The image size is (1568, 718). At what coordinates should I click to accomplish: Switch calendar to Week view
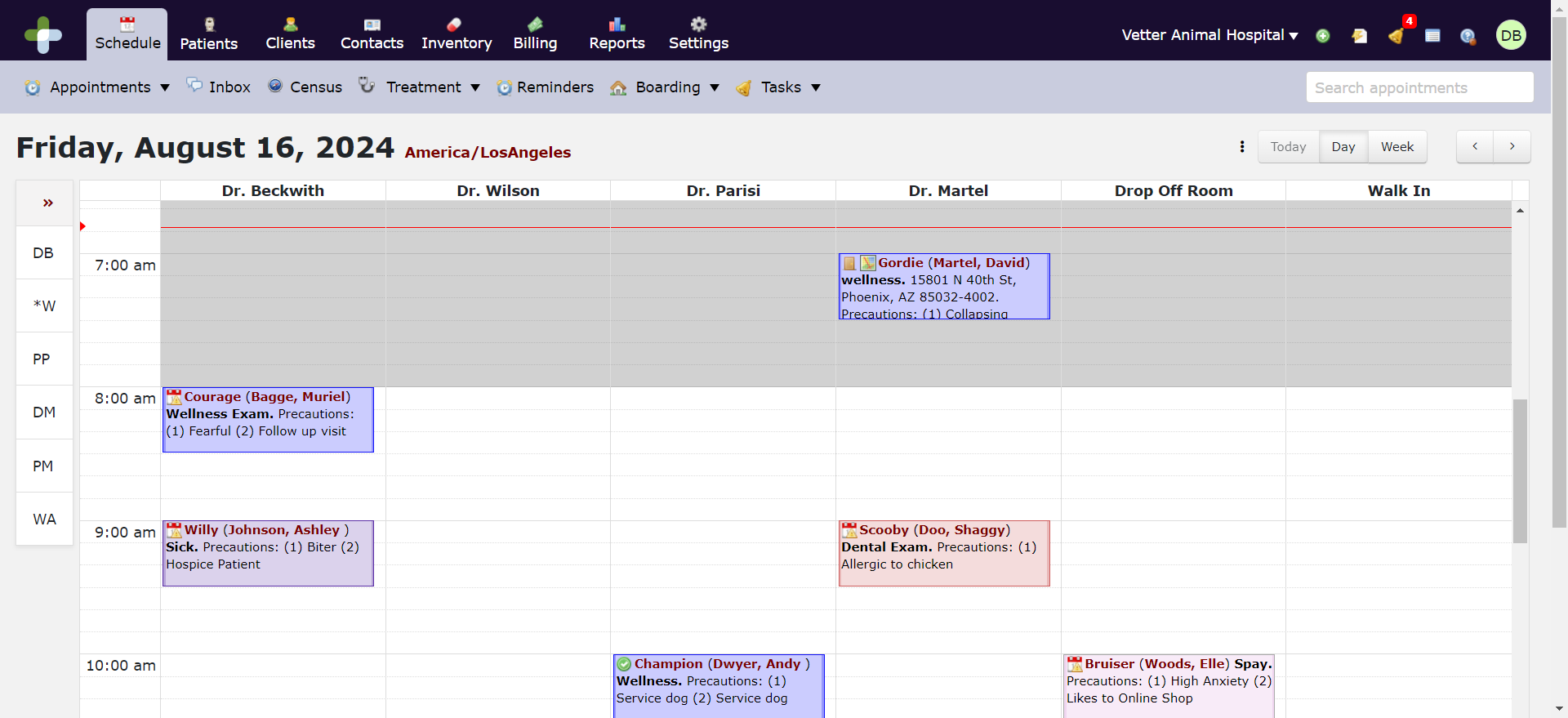tap(1396, 147)
